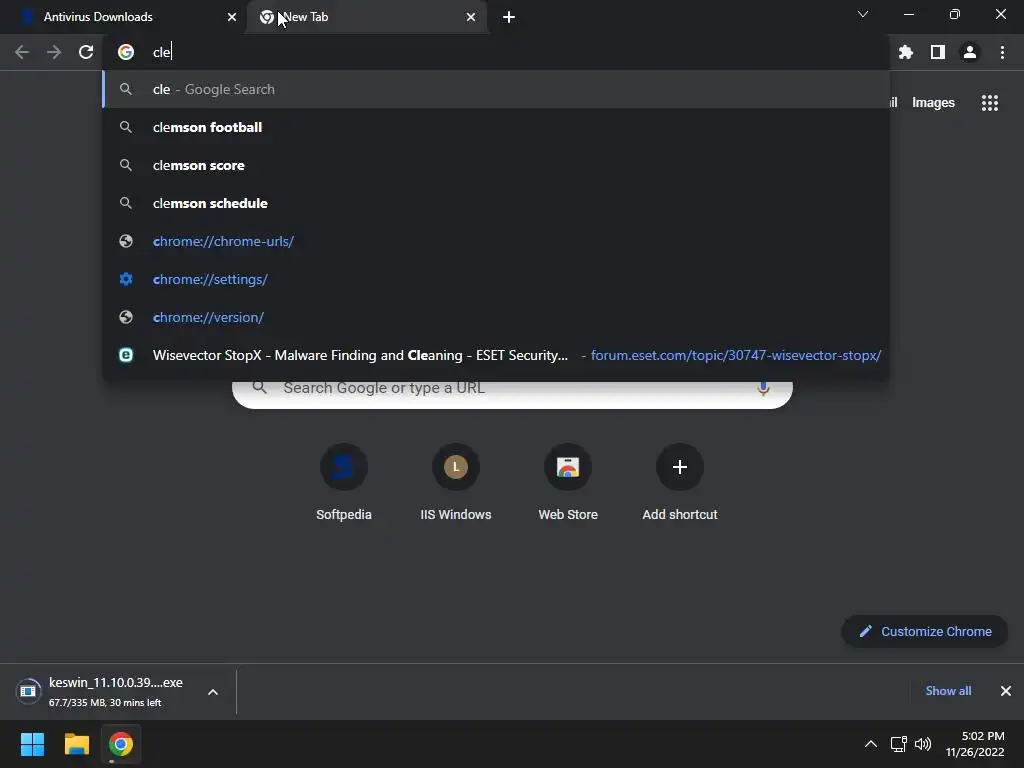Open Chrome's three-dot menu
Image resolution: width=1024 pixels, height=768 pixels.
click(x=1002, y=52)
